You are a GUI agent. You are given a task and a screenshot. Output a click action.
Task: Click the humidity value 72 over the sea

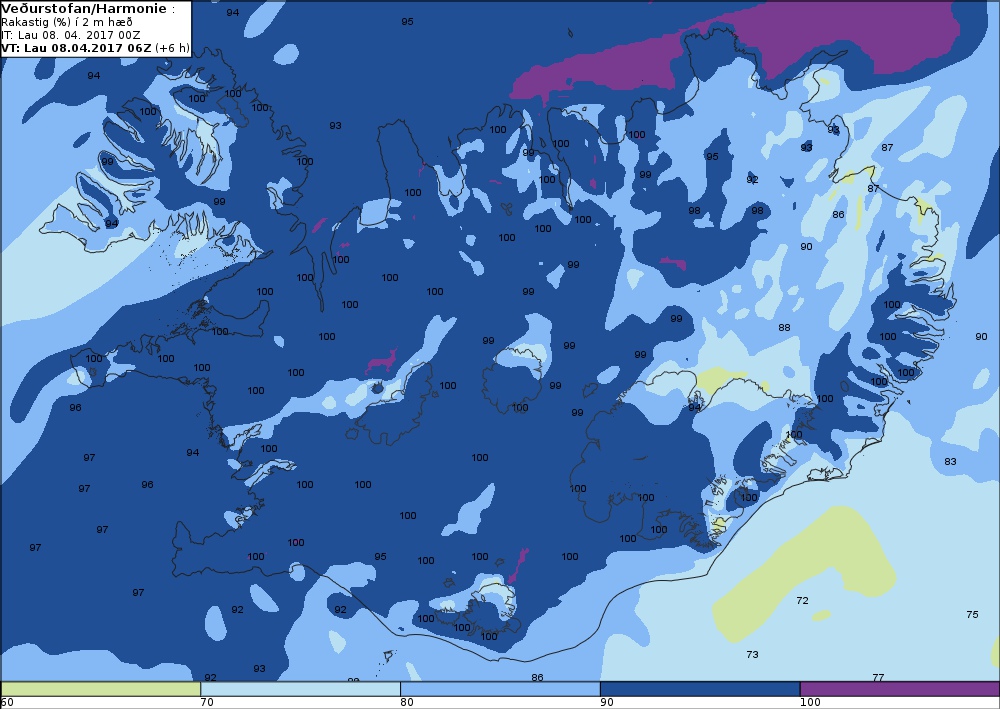pyautogui.click(x=802, y=601)
